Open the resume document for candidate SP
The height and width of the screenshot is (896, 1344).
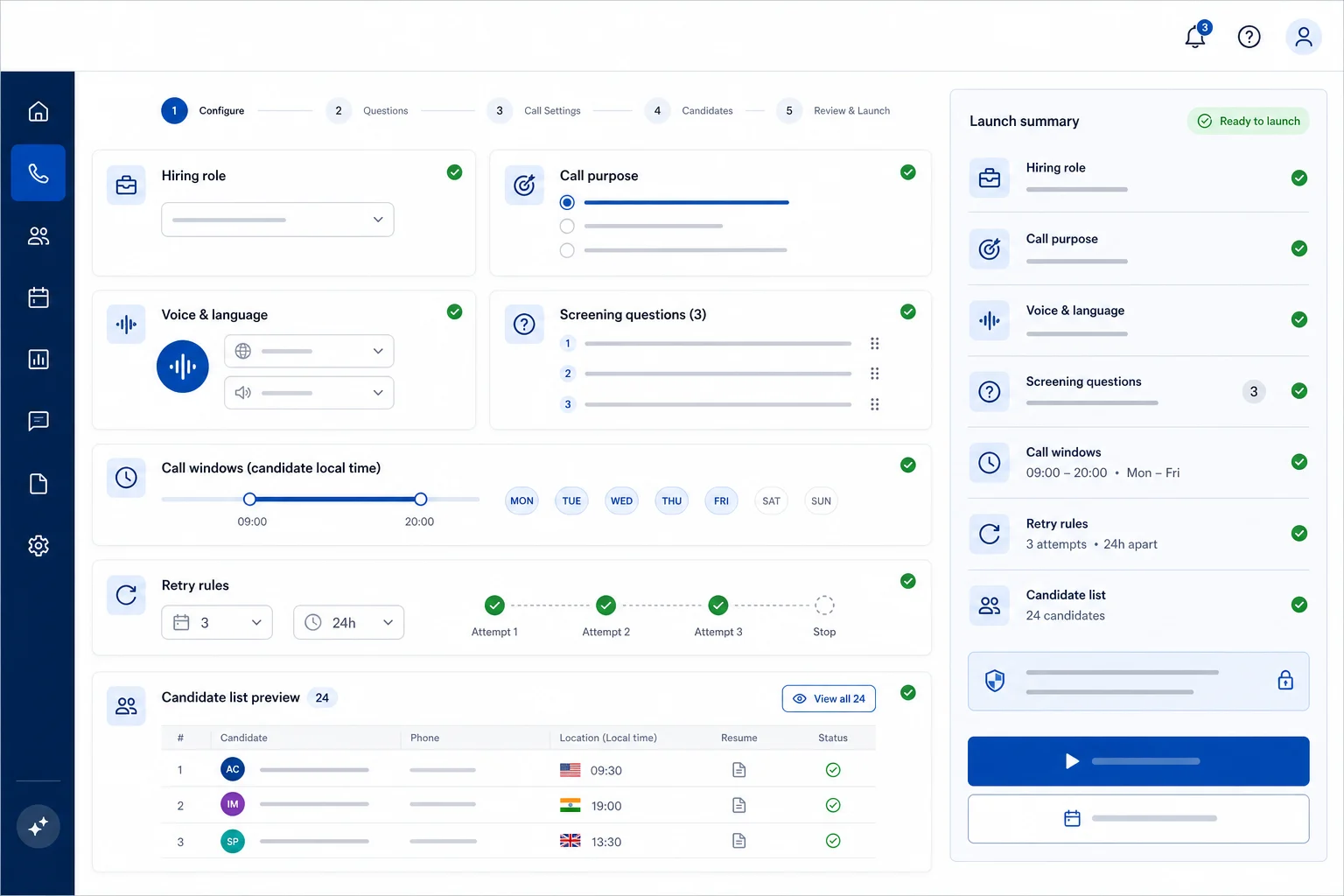pos(739,841)
